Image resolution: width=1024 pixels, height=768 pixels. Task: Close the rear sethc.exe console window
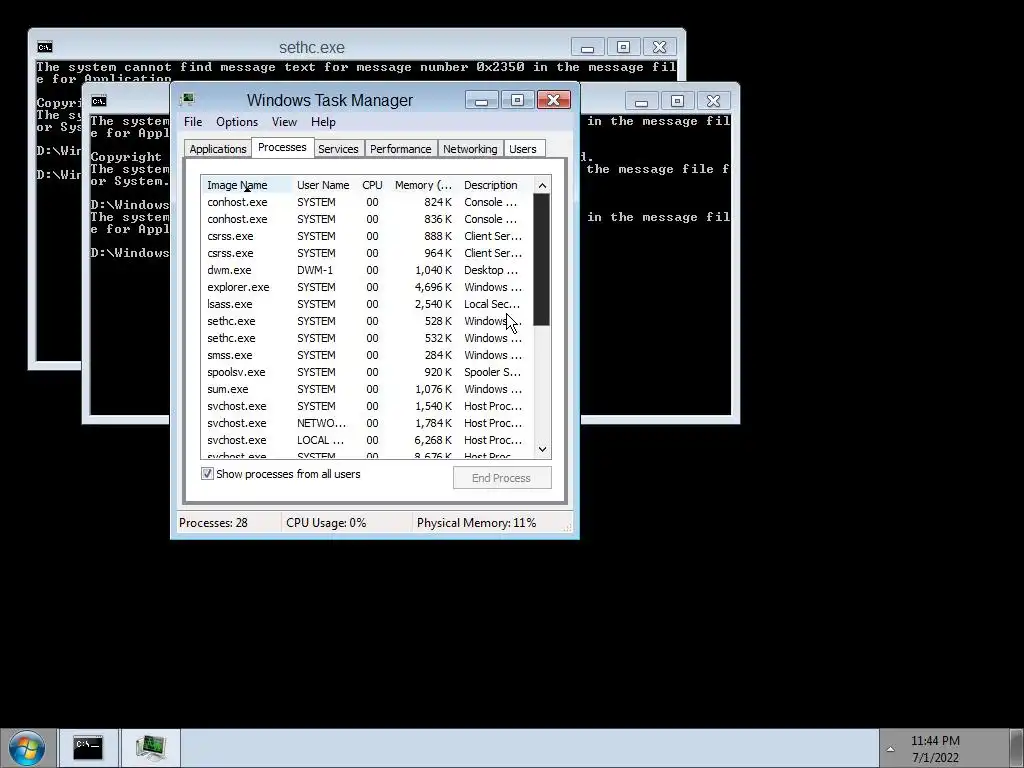pos(660,47)
